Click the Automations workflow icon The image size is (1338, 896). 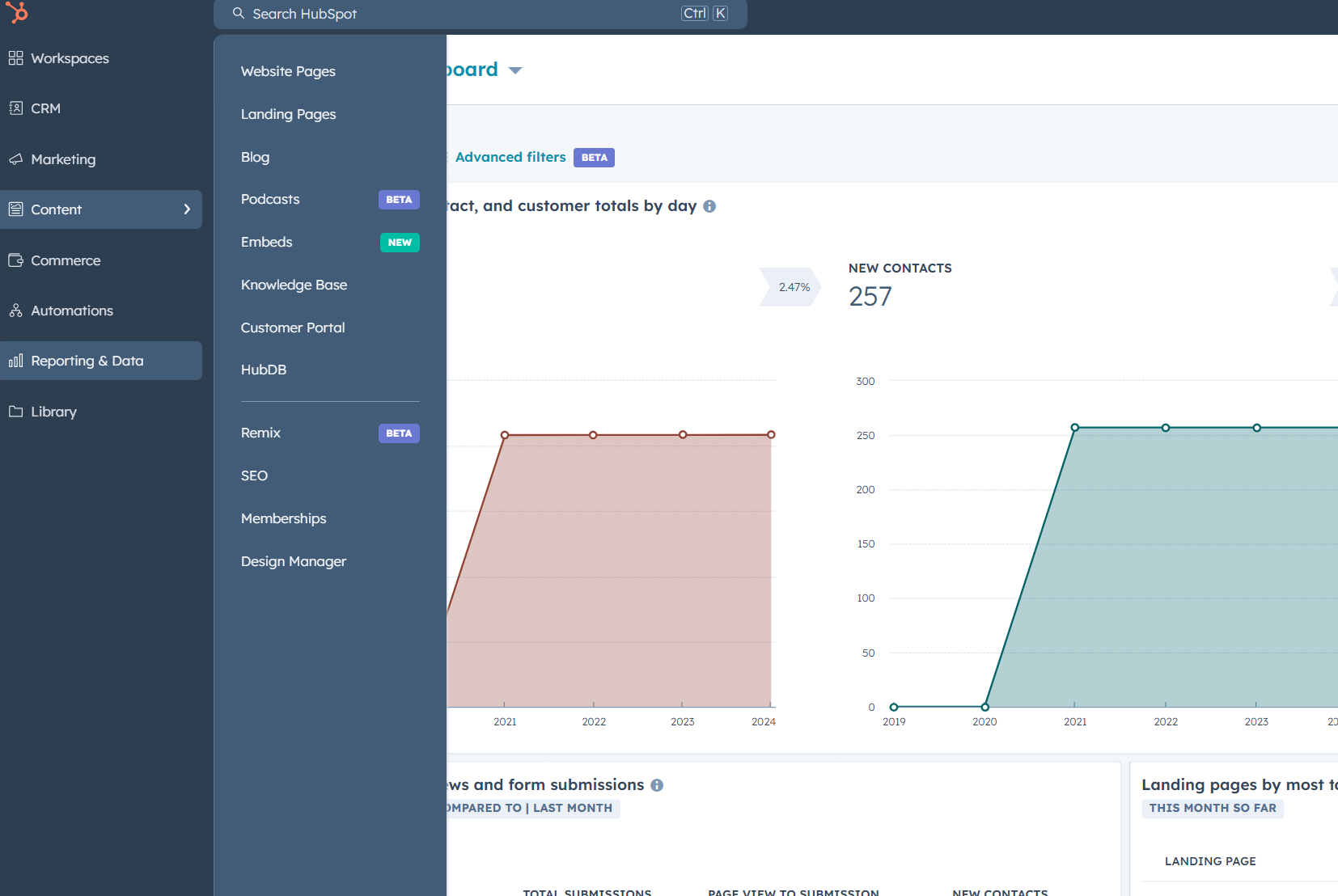(x=15, y=311)
